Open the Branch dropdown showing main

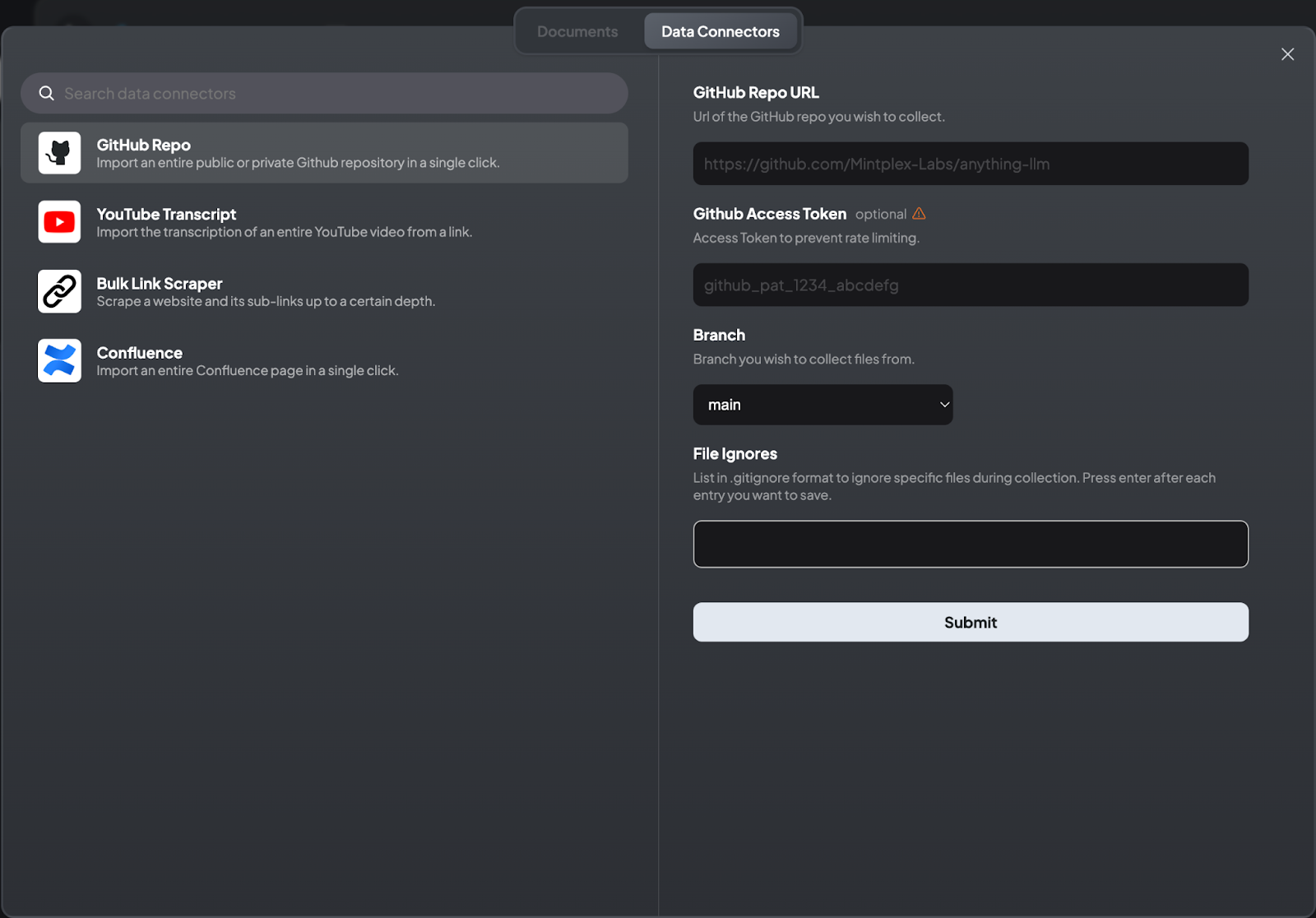pos(822,405)
